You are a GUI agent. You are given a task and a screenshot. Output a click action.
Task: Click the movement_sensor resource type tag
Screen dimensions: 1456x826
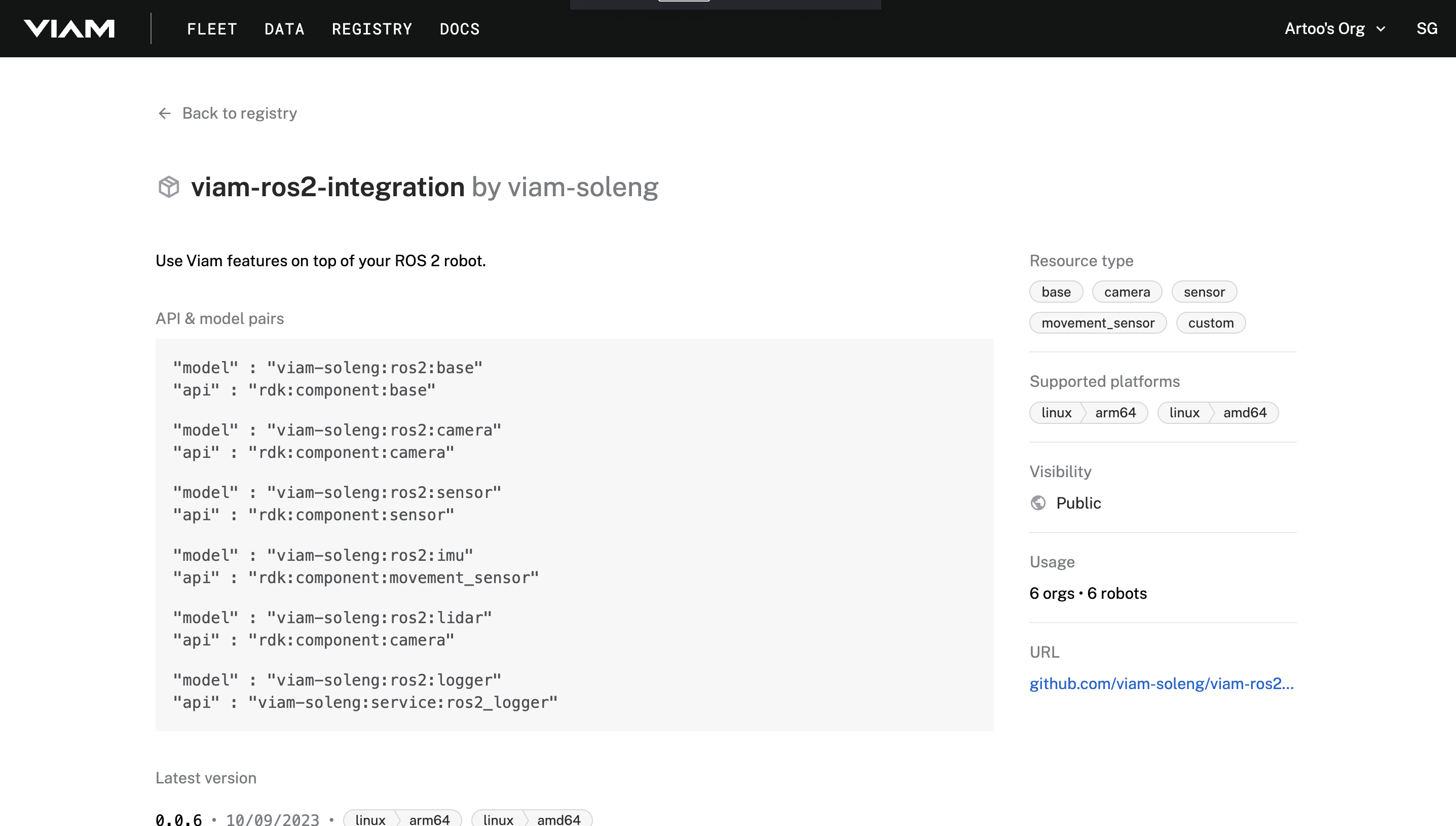click(x=1098, y=323)
